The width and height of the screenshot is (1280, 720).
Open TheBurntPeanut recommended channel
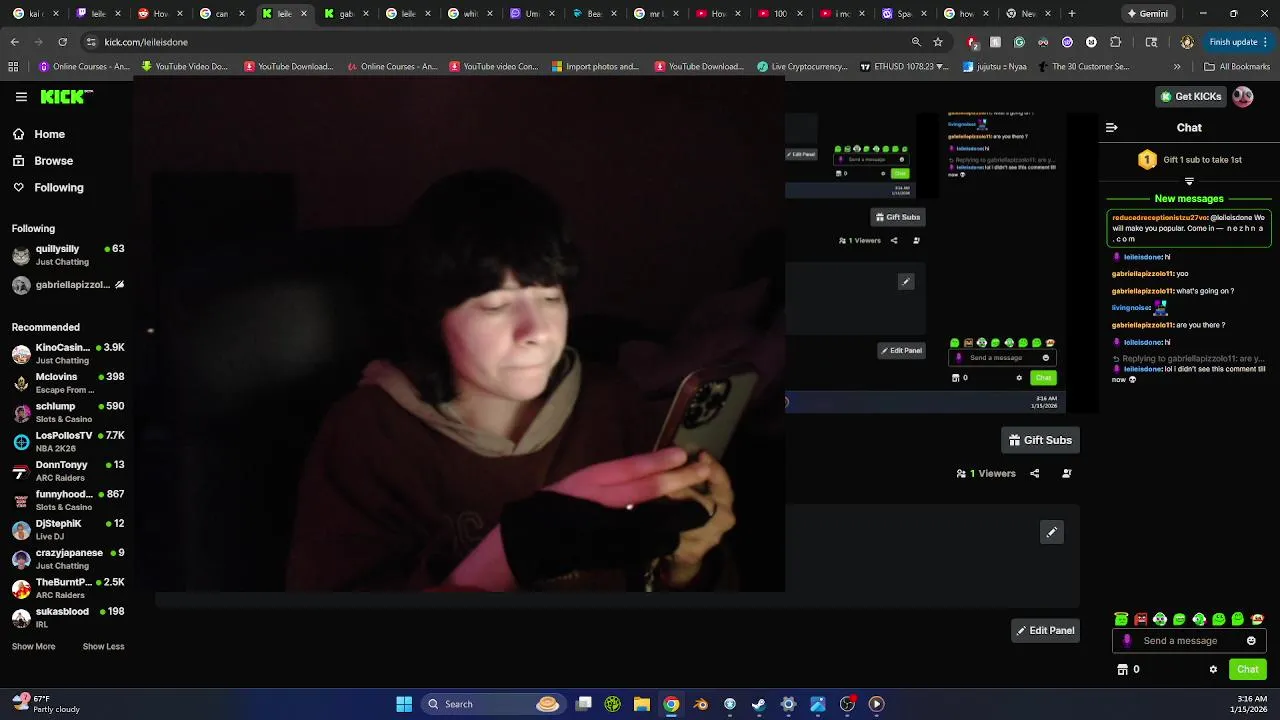tap(68, 588)
